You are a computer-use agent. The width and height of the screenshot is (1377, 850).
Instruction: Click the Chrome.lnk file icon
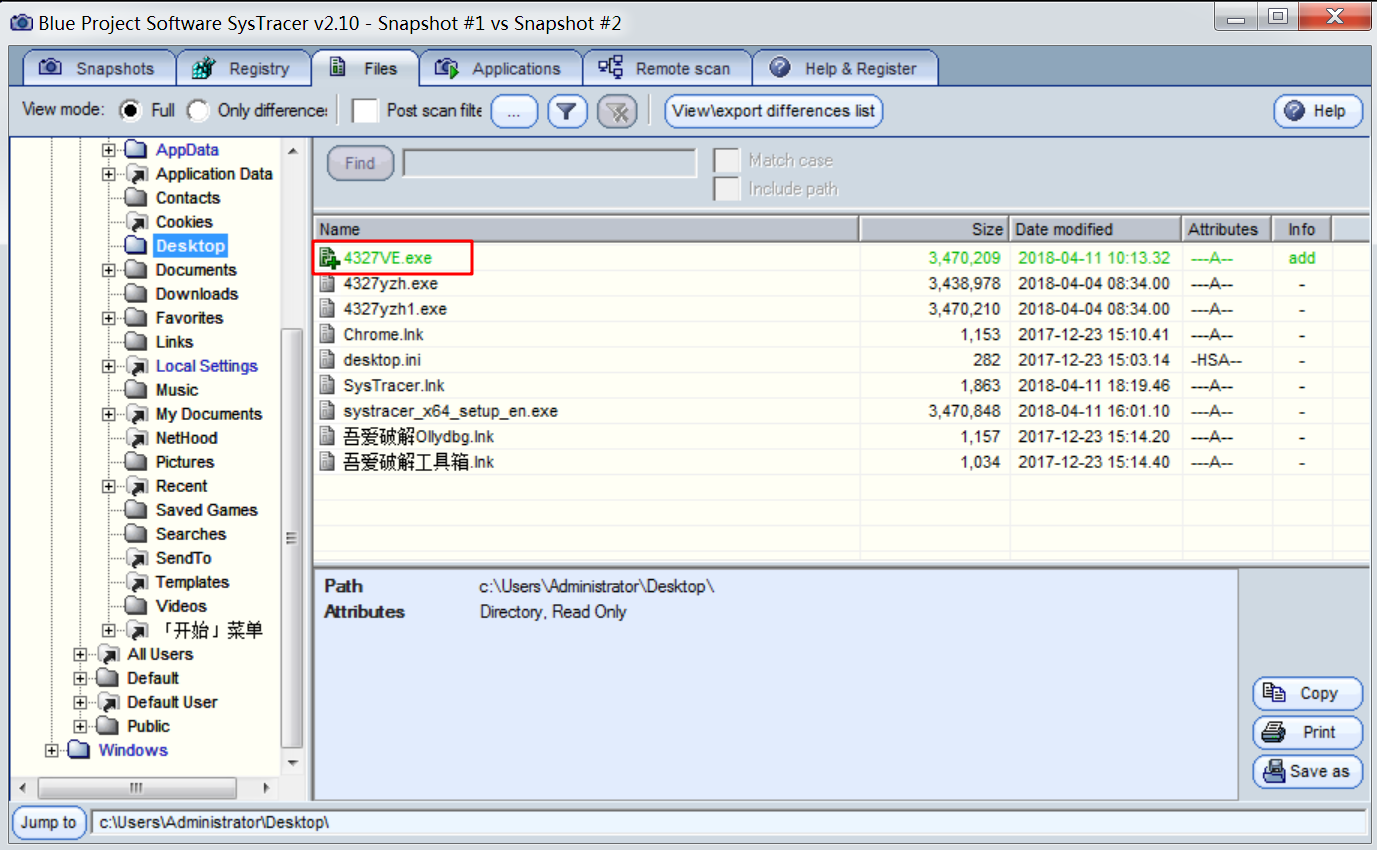(x=327, y=335)
